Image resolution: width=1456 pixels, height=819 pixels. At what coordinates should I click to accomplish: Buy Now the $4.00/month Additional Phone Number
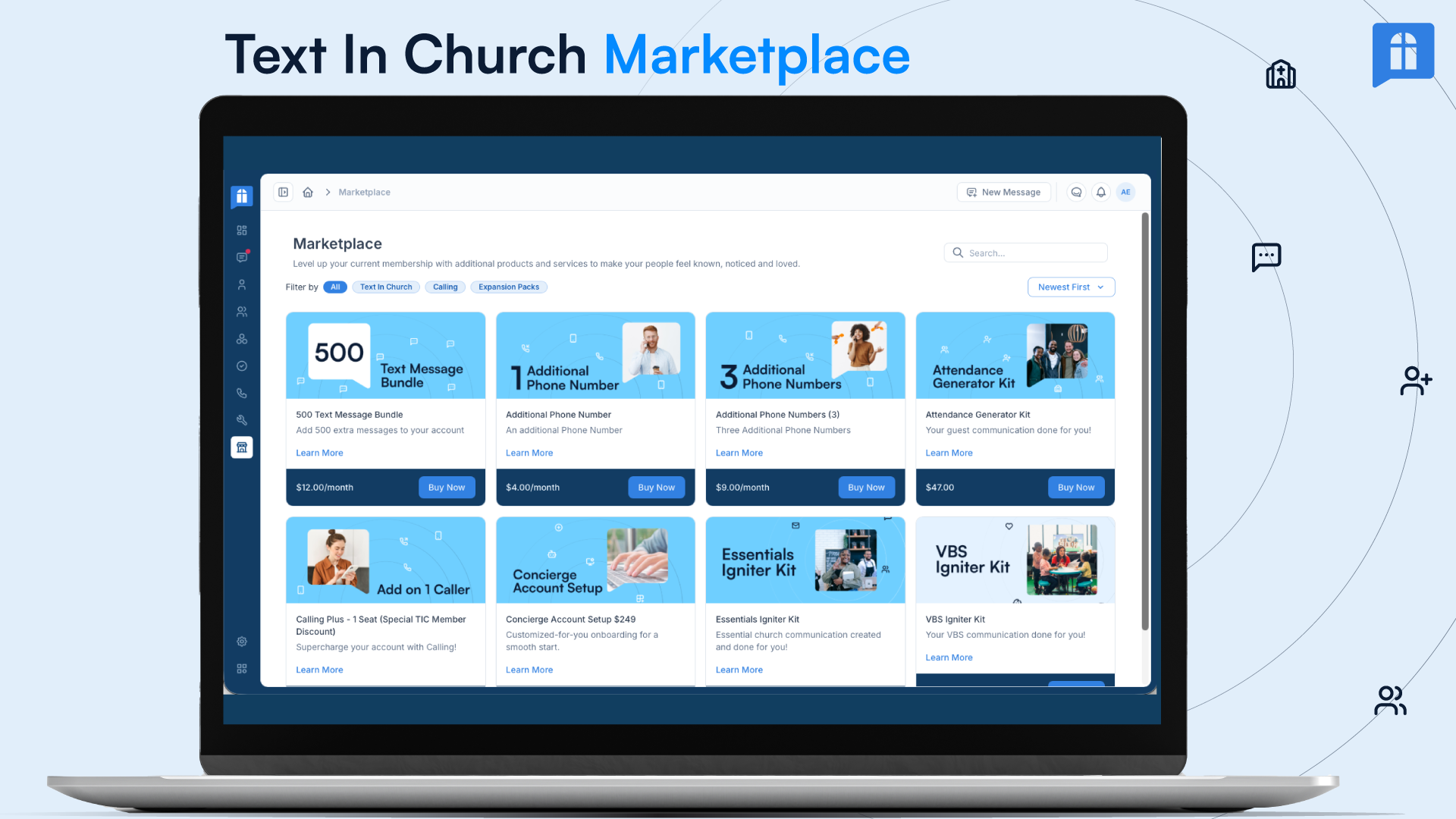point(657,488)
